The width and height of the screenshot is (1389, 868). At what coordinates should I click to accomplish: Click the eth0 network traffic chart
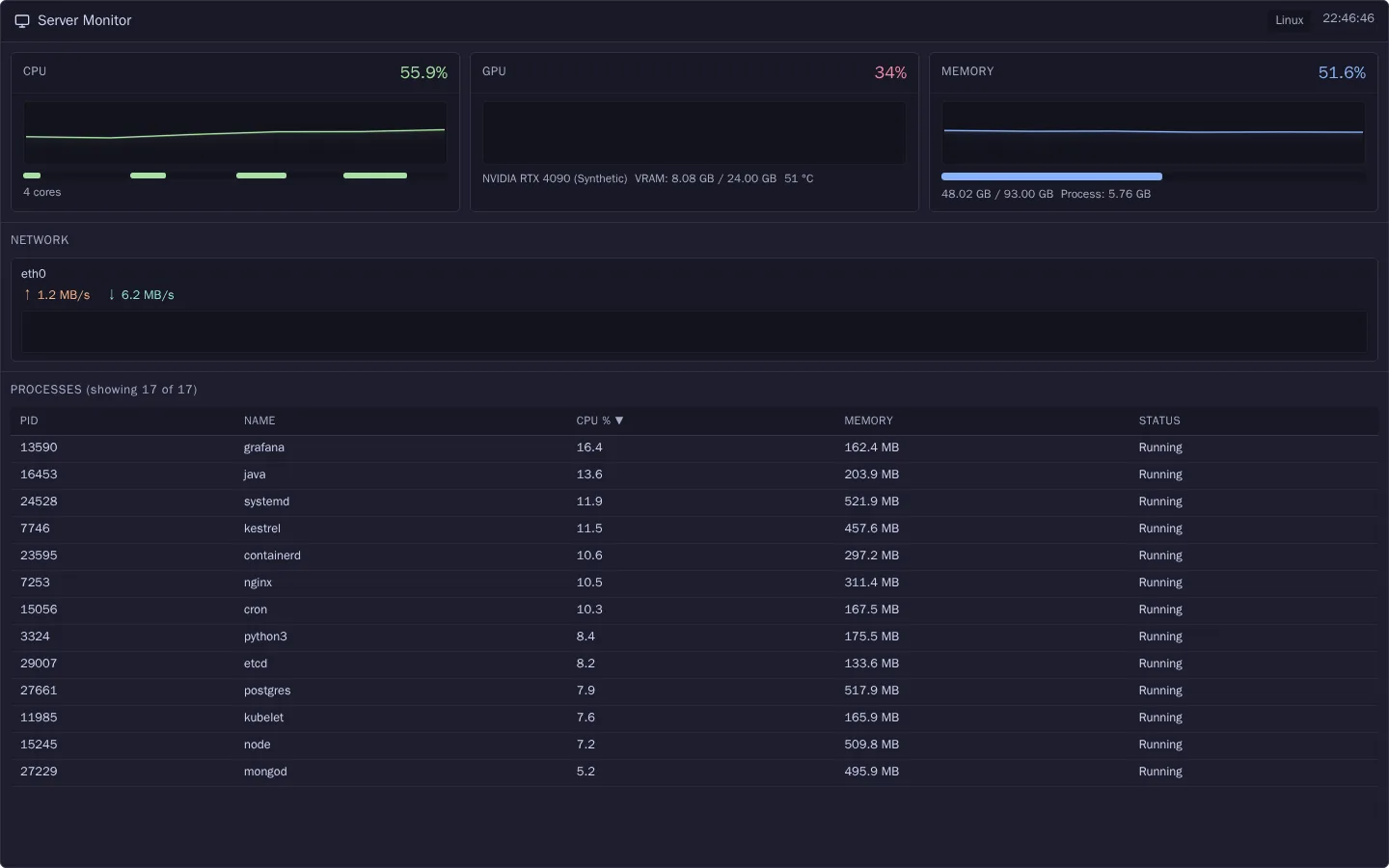pyautogui.click(x=694, y=331)
